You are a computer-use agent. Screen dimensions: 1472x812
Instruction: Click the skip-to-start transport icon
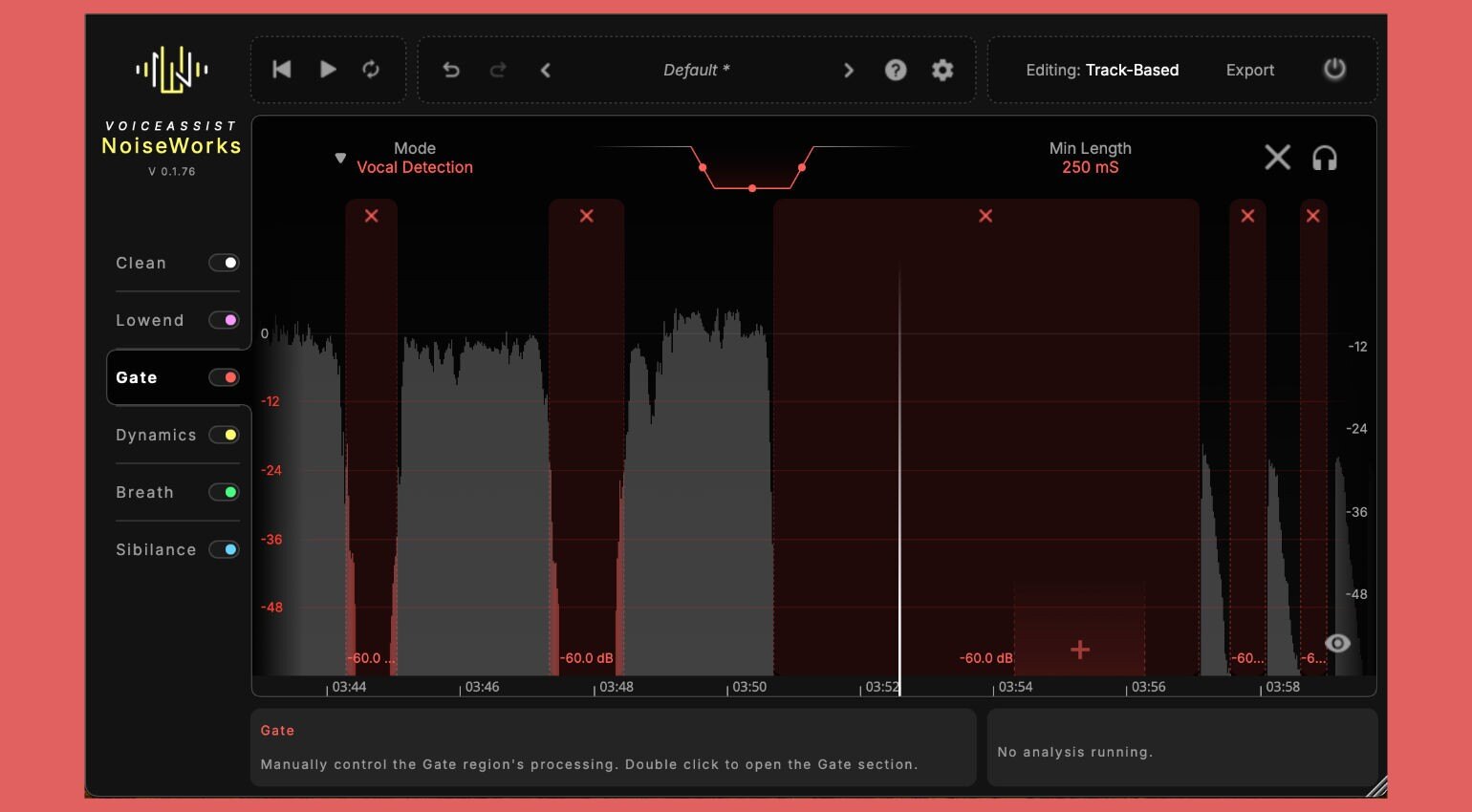[282, 69]
